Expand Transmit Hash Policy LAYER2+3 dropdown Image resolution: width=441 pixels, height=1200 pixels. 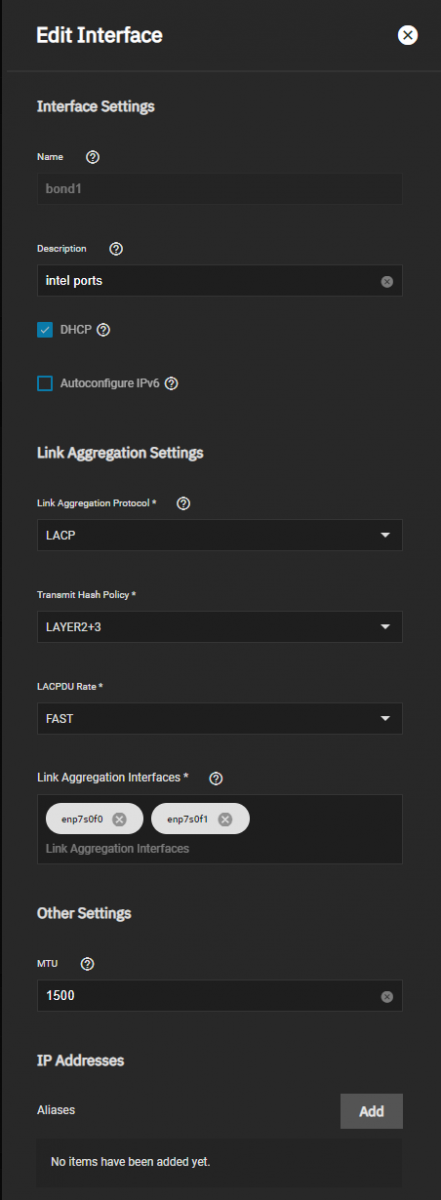(220, 627)
